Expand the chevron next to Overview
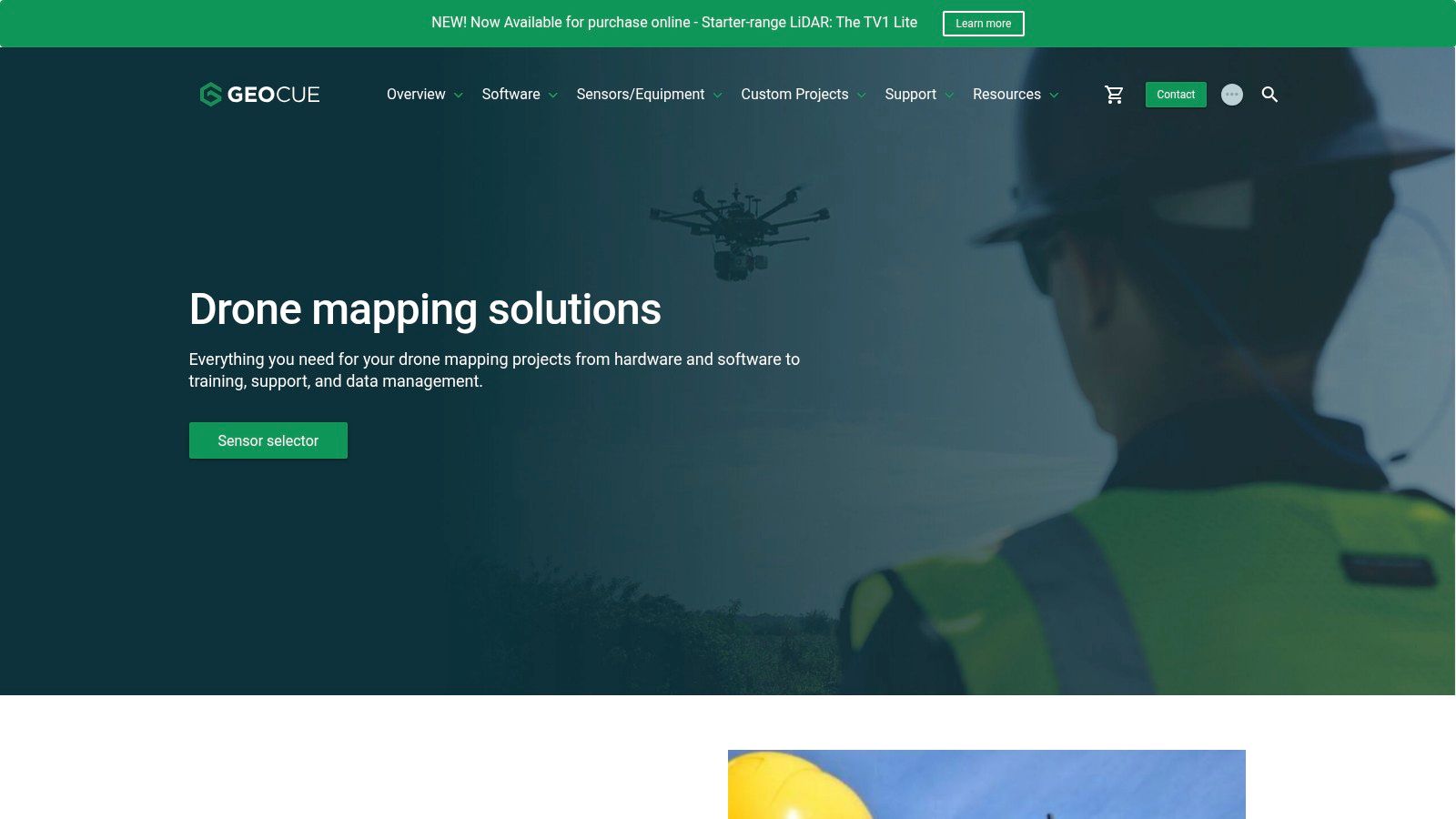1456x819 pixels. [x=459, y=96]
